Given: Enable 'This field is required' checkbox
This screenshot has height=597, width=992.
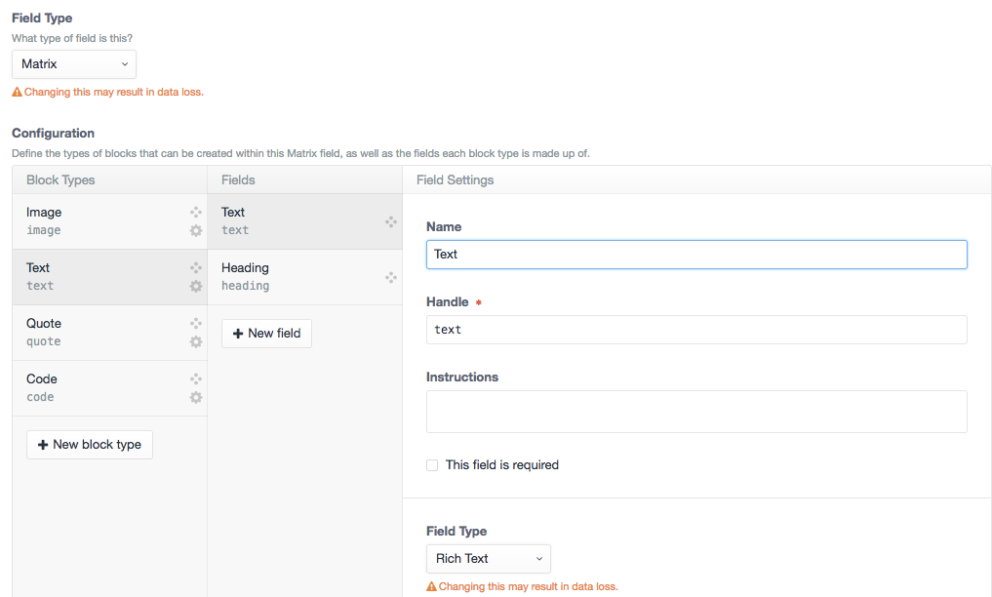Looking at the screenshot, I should 432,465.
